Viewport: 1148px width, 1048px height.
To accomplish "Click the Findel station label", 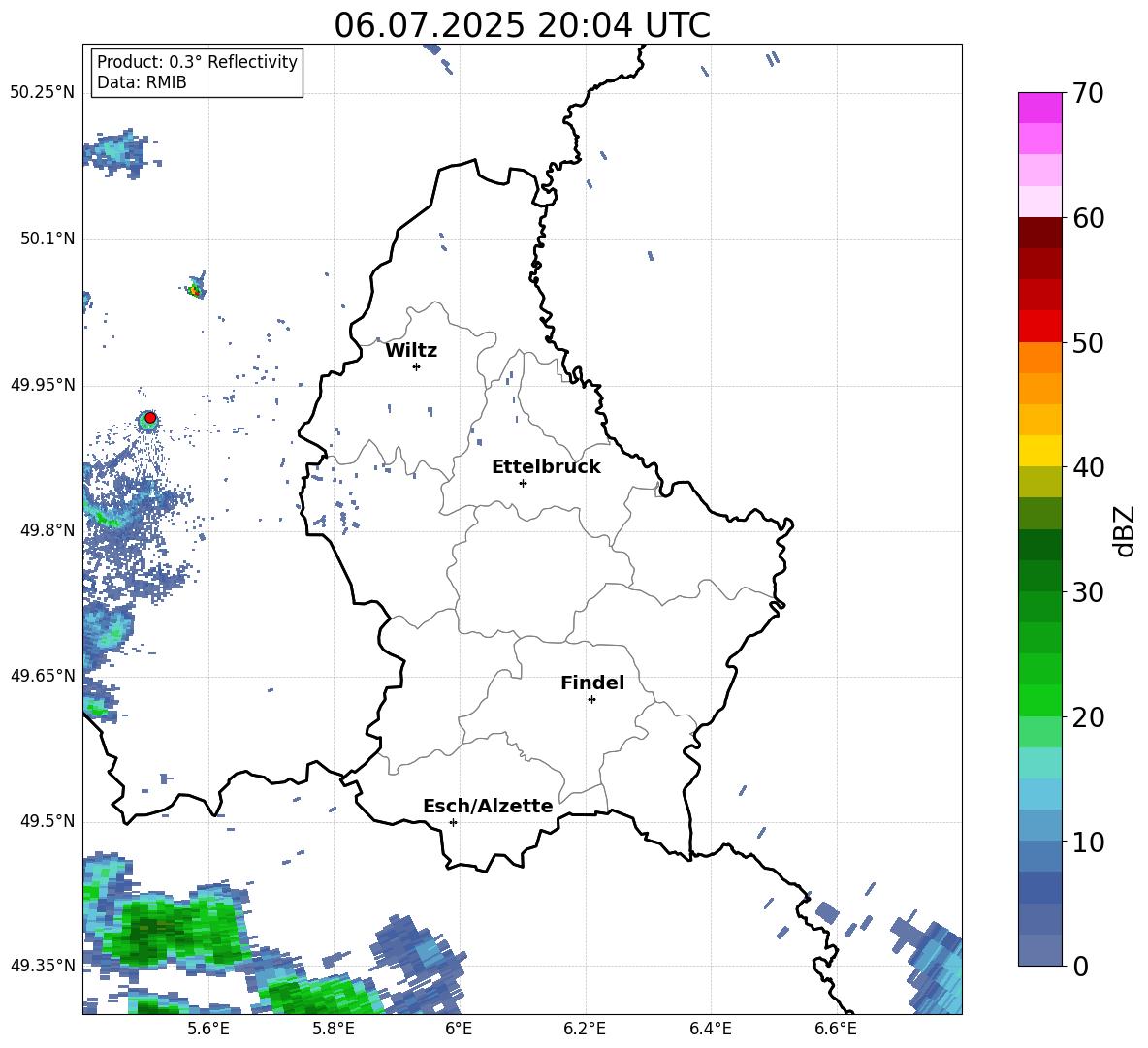I will (x=592, y=683).
